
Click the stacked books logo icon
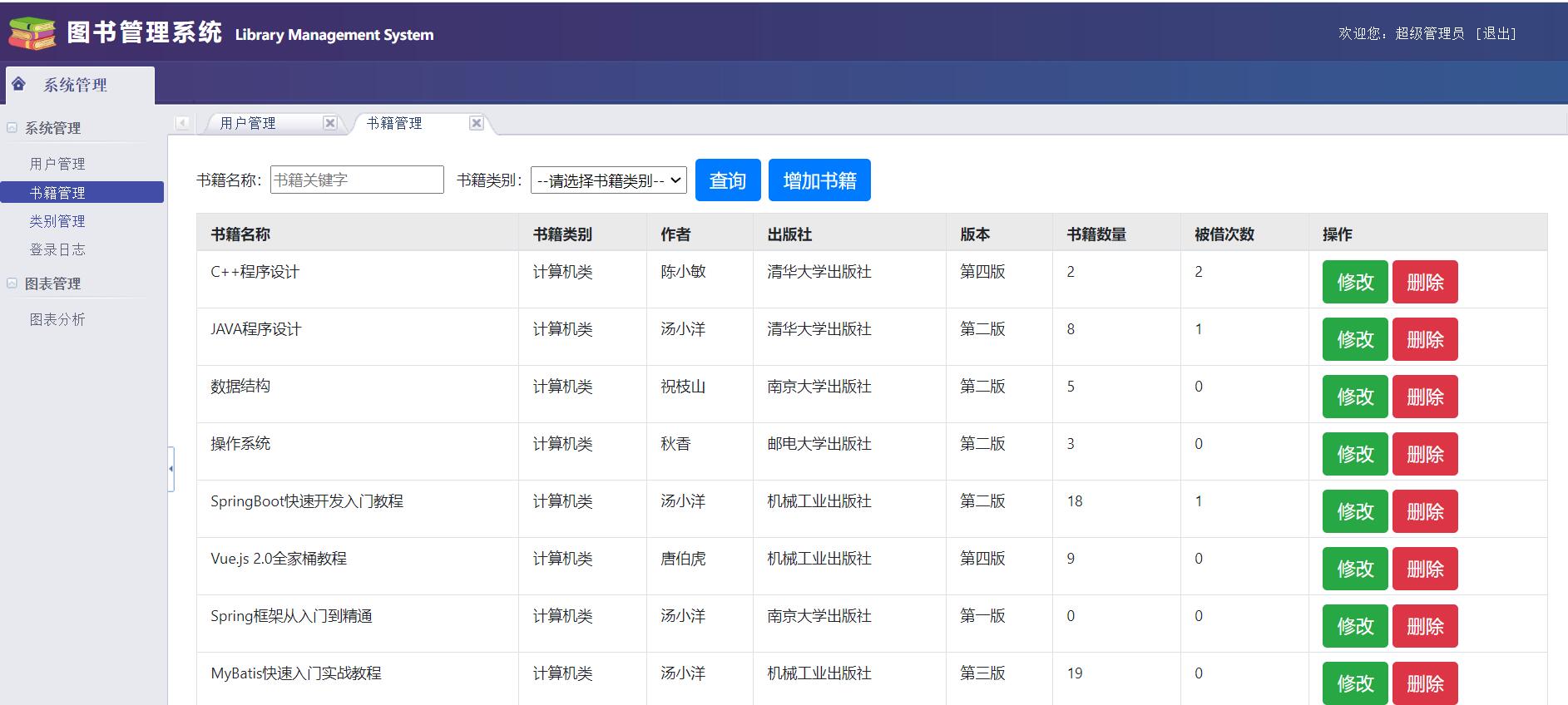click(32, 32)
